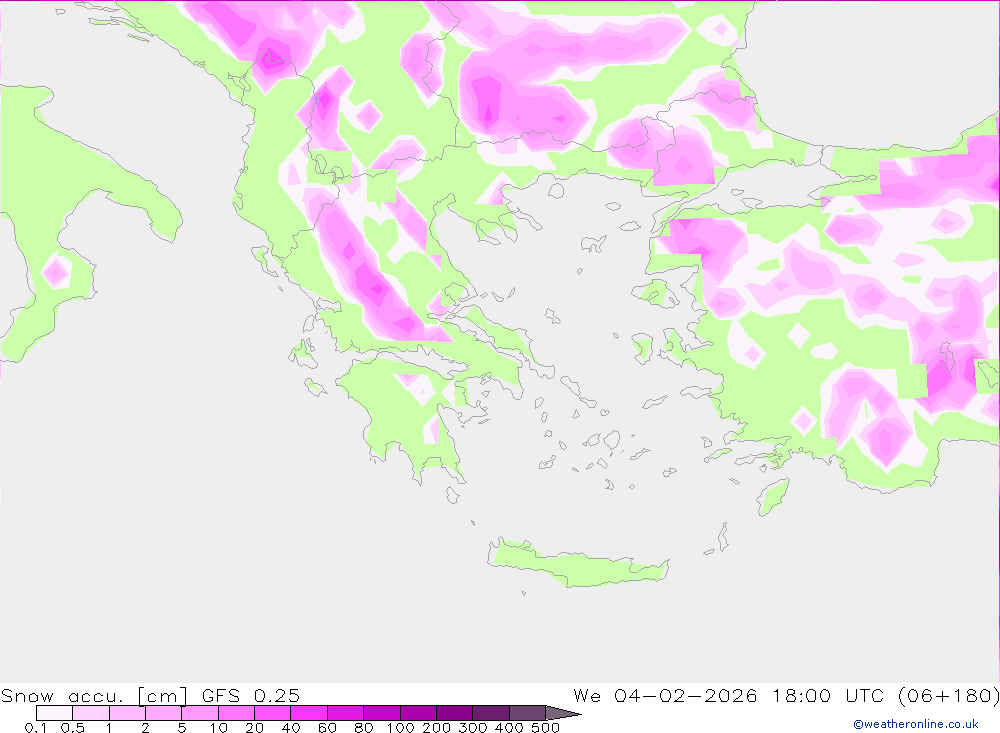This screenshot has width=1000, height=733.
Task: Click the '0.5' legend tick label
Action: click(72, 727)
